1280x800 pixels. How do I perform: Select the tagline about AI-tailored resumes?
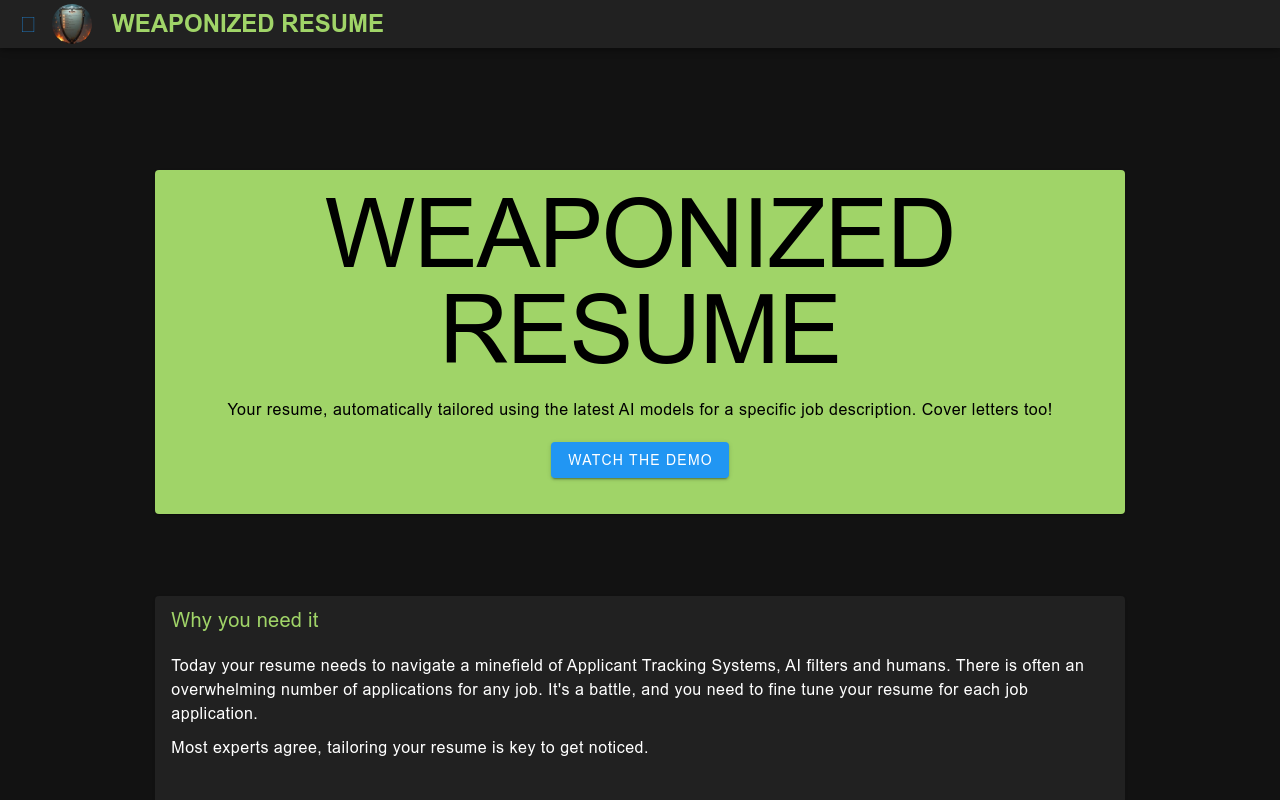coord(640,409)
